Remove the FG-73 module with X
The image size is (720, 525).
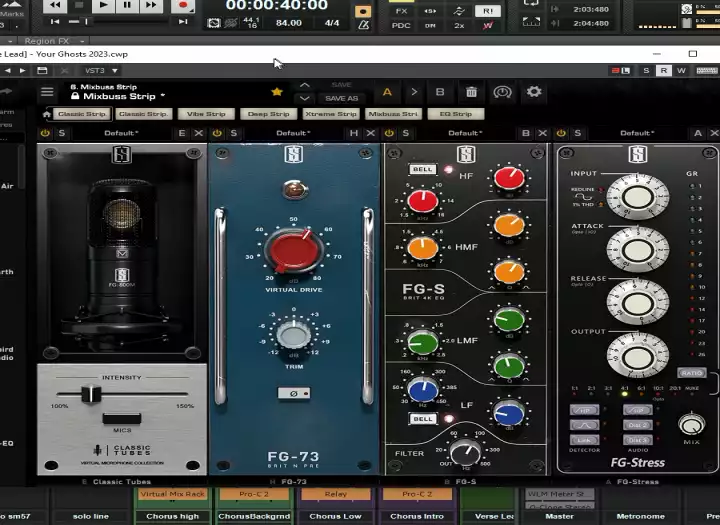[371, 133]
